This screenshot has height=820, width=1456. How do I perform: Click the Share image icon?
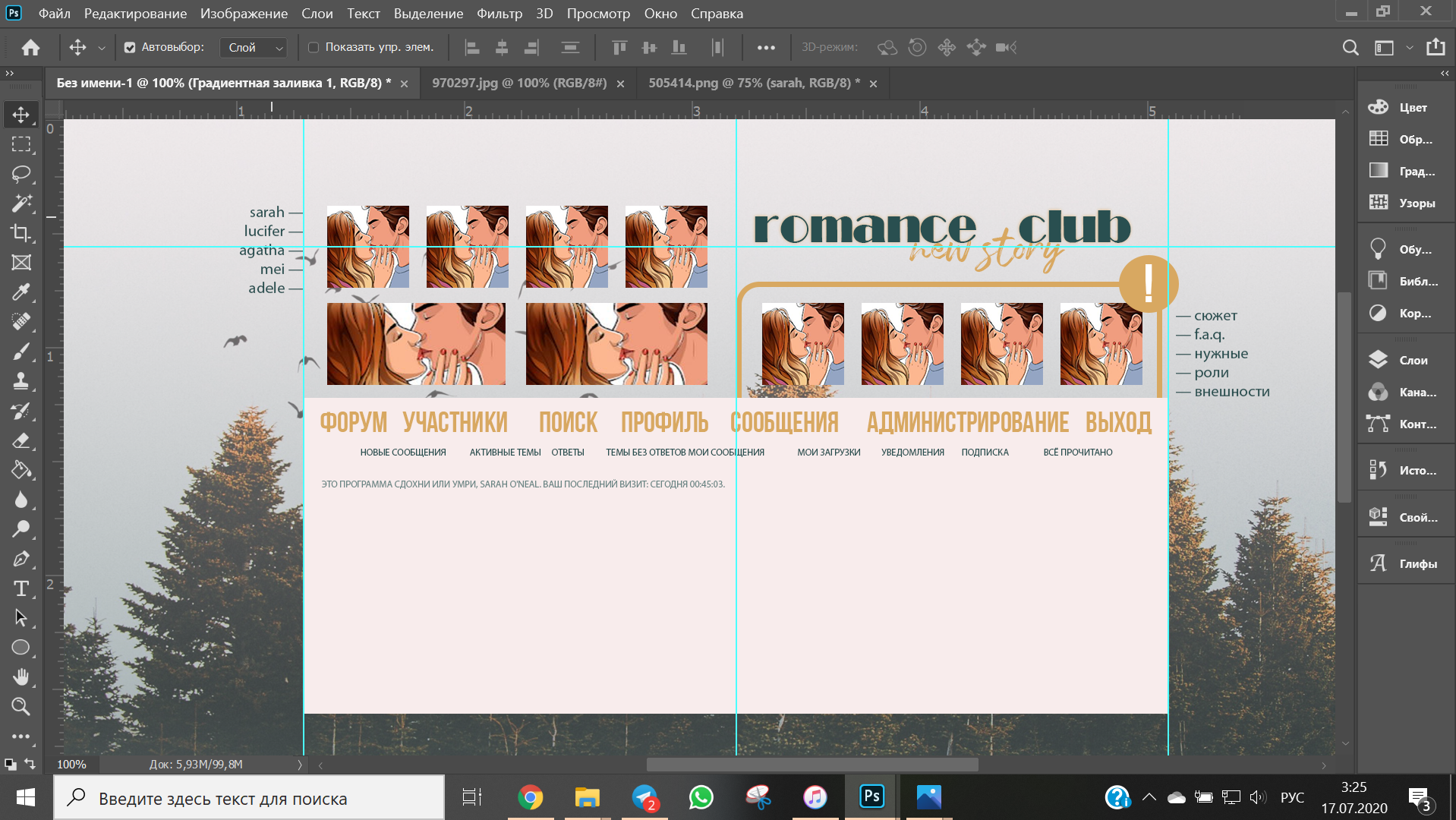point(1436,47)
